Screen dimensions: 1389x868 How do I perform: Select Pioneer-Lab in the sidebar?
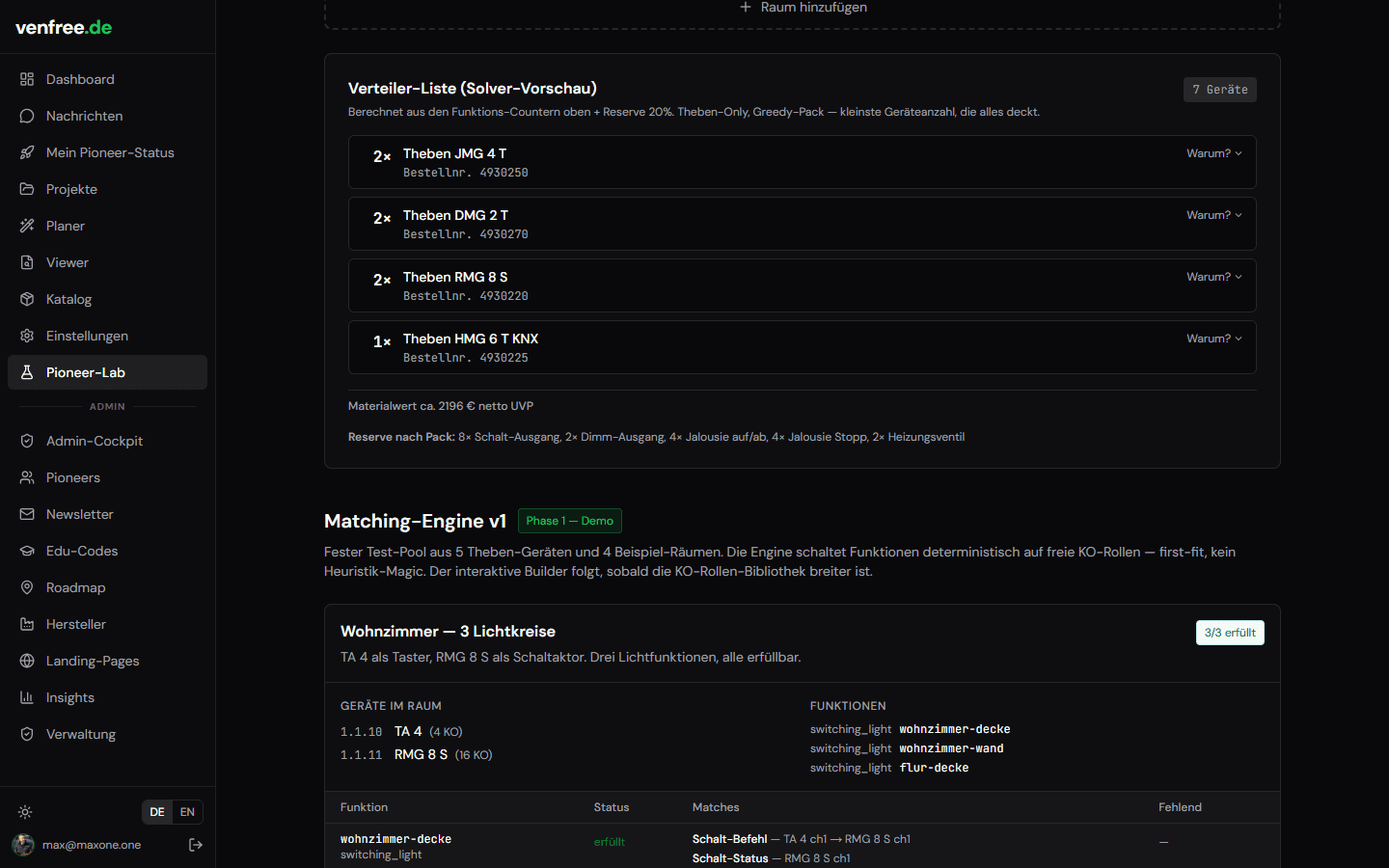[107, 372]
